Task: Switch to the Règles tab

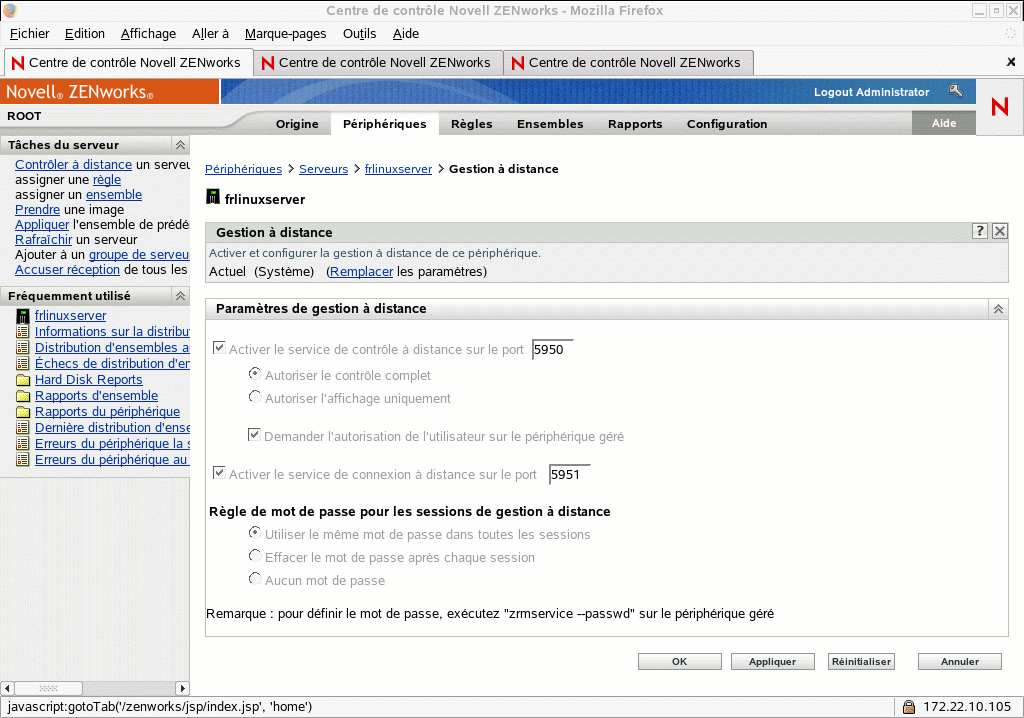Action: coord(472,124)
